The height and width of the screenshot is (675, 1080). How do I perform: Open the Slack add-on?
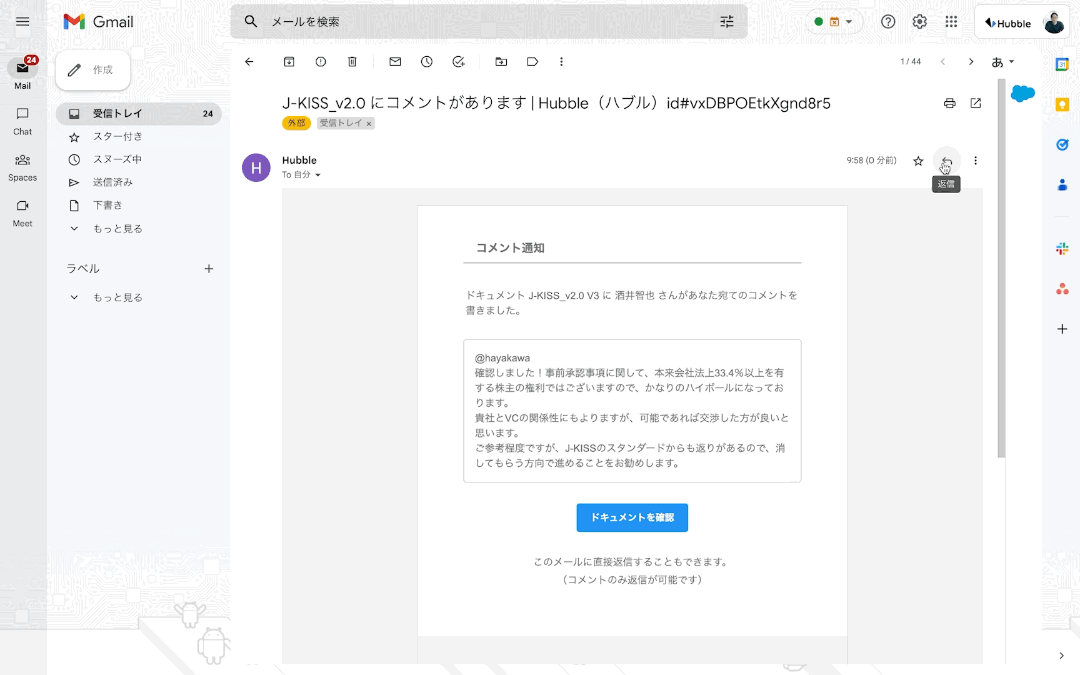coord(1062,249)
